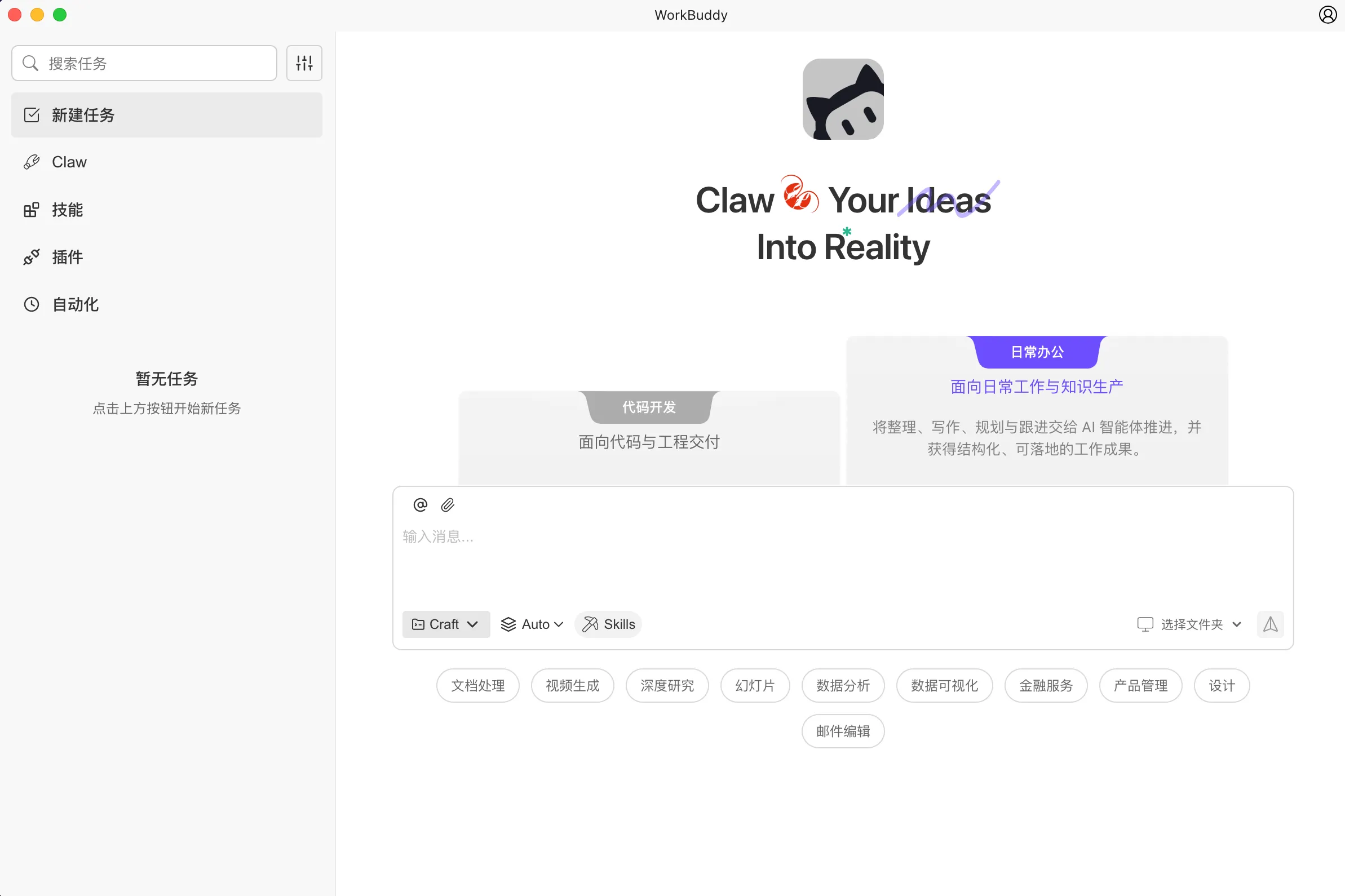Open the user account profile icon

click(1328, 15)
